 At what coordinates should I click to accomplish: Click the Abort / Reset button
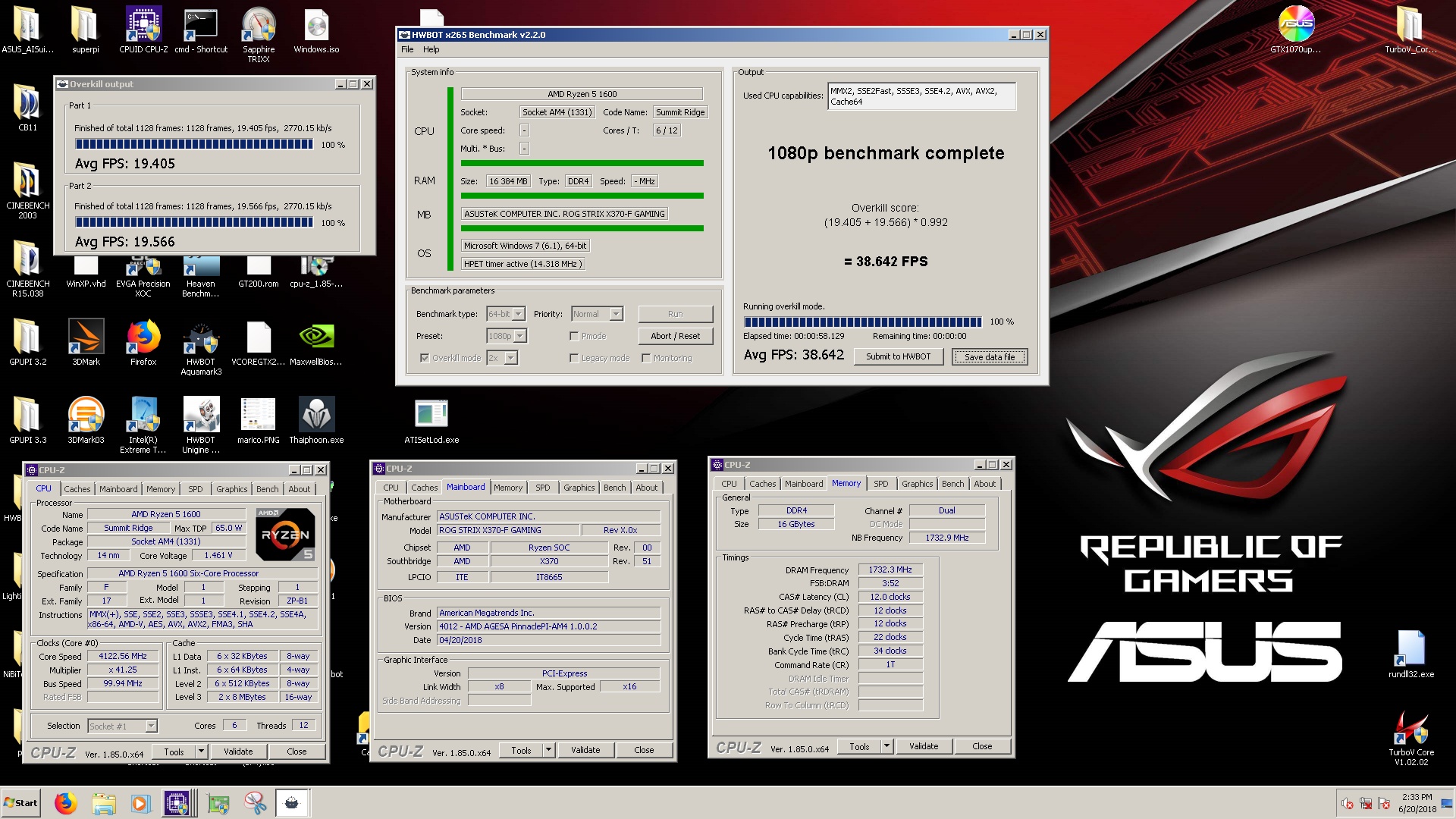[x=675, y=336]
